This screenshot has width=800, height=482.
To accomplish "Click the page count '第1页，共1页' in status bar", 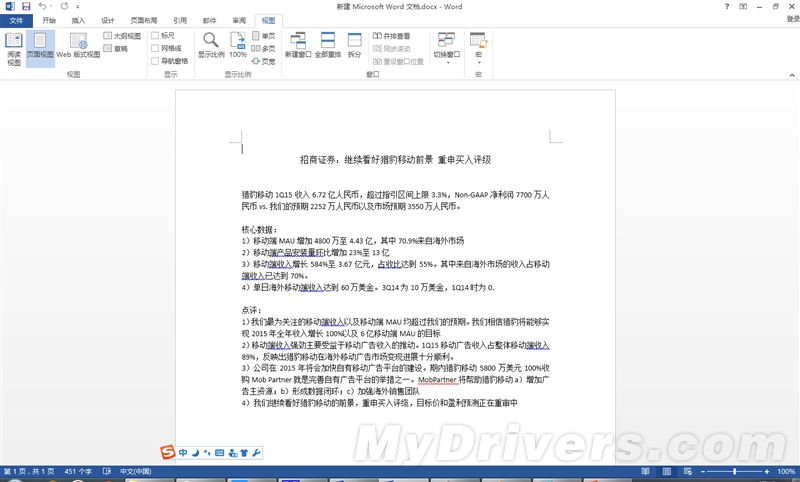I will [29, 471].
